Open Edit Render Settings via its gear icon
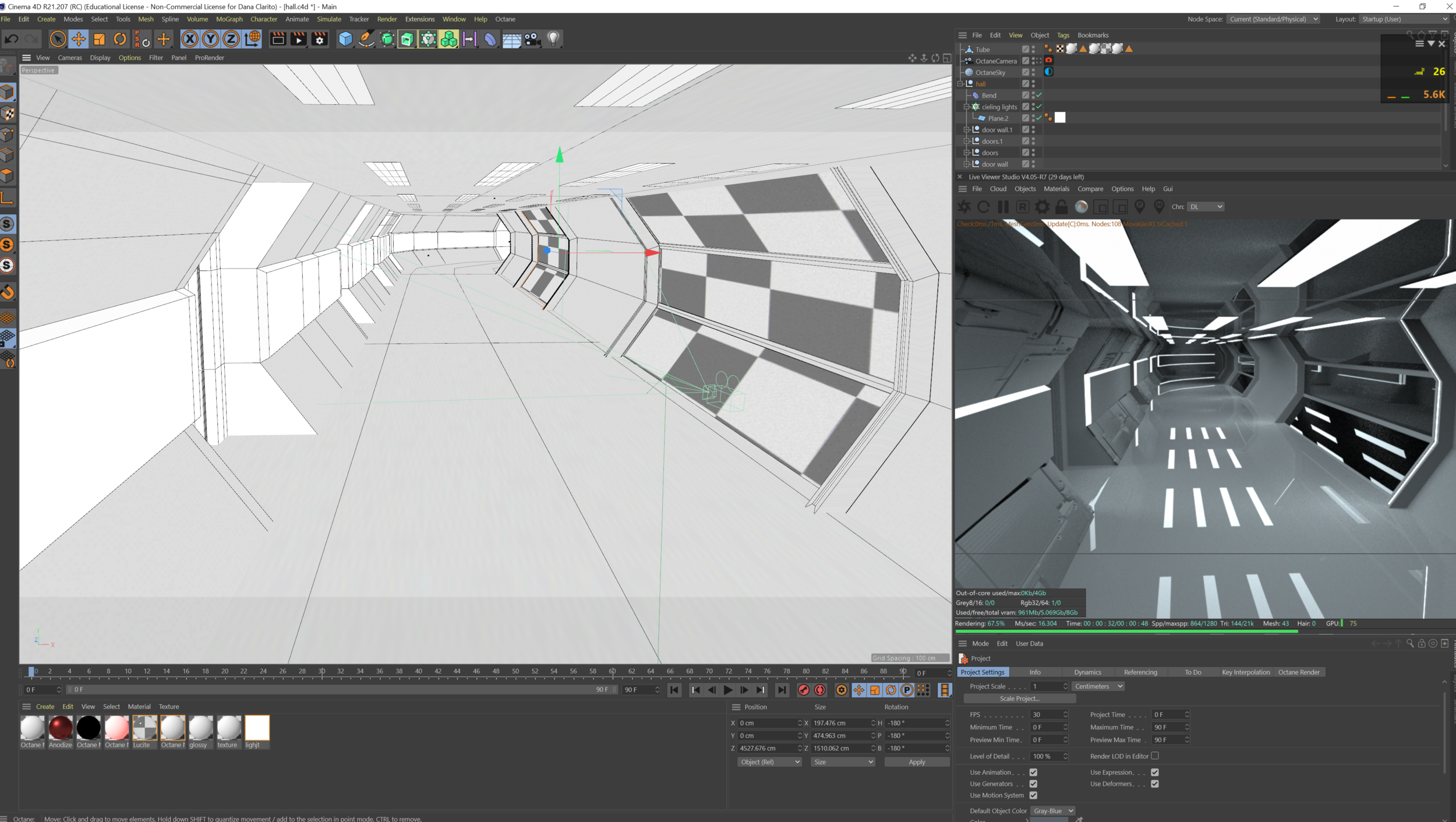 (x=319, y=38)
